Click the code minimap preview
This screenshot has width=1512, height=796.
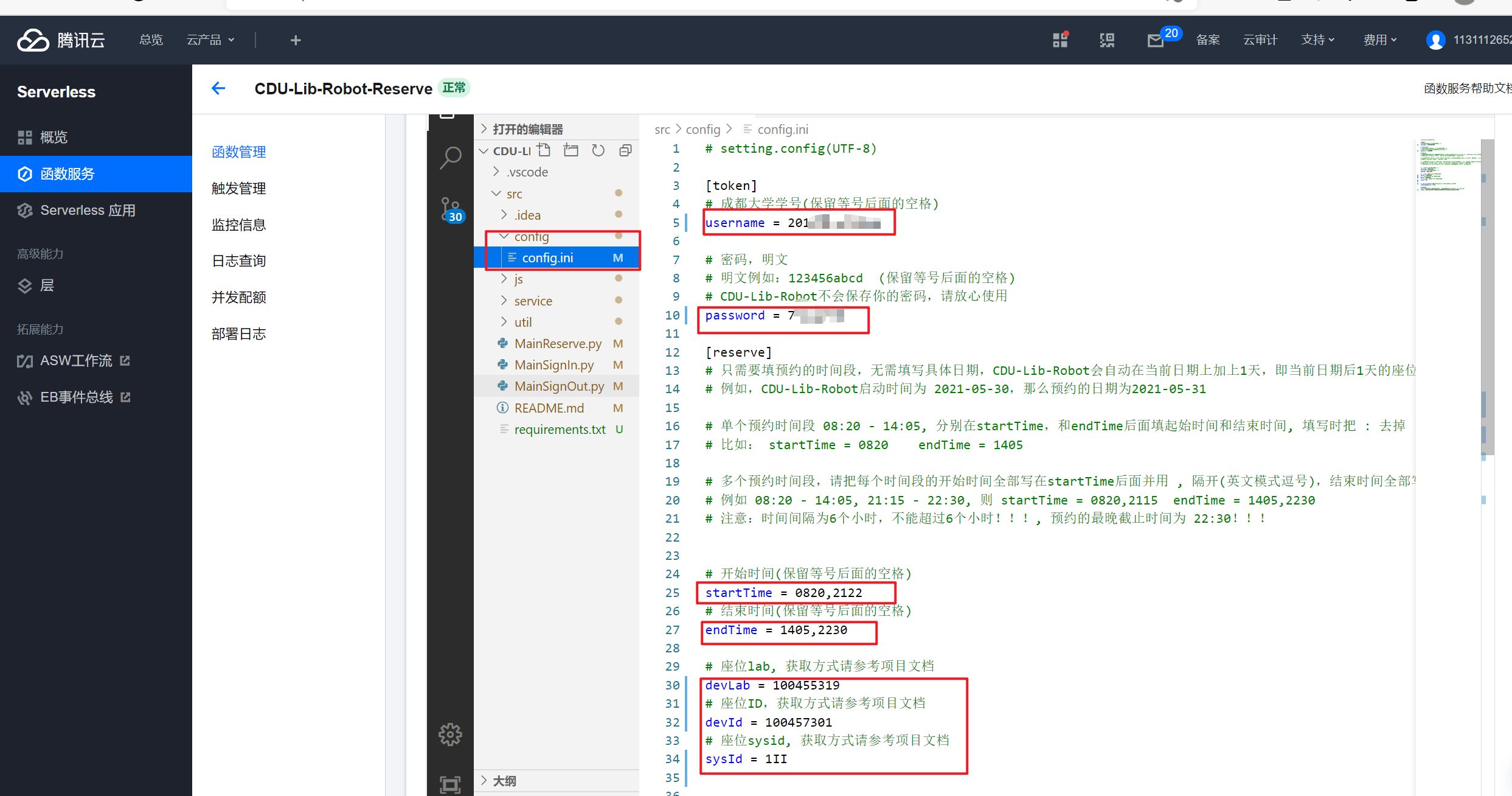(x=1448, y=166)
